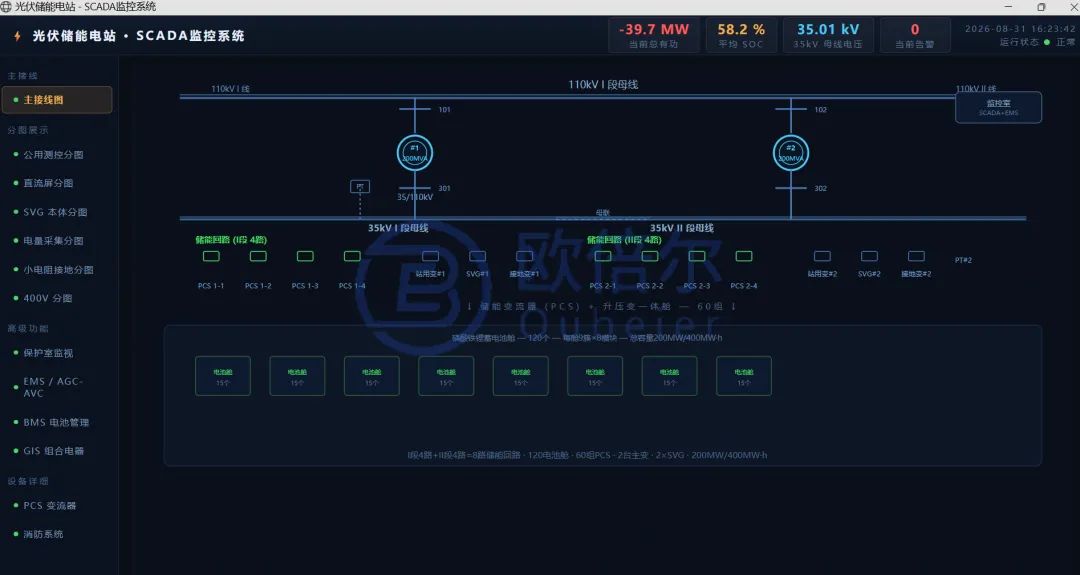
Task: Restore the SCADA window size
Action: click(1041, 7)
